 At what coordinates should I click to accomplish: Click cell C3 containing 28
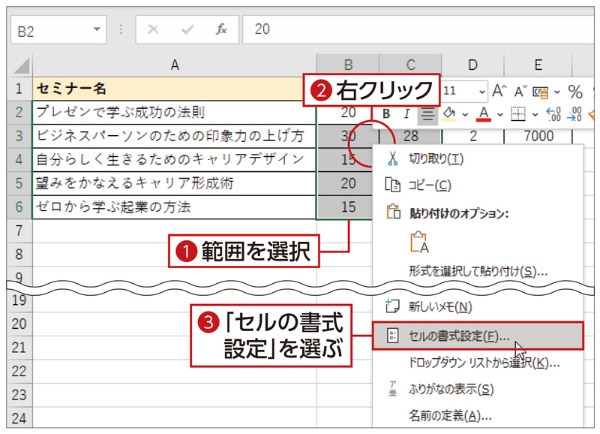point(411,136)
